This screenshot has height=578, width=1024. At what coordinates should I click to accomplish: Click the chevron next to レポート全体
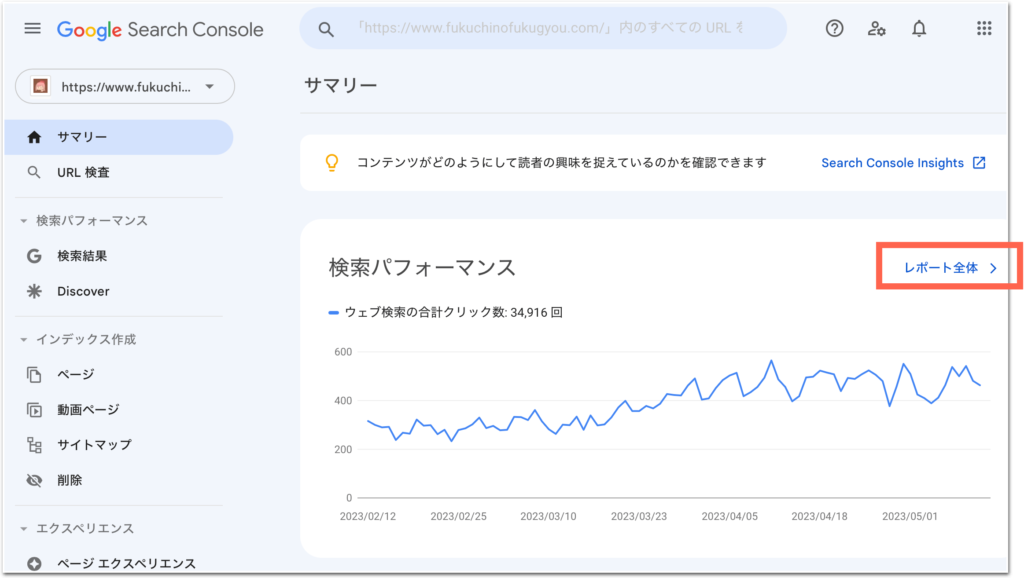(993, 268)
